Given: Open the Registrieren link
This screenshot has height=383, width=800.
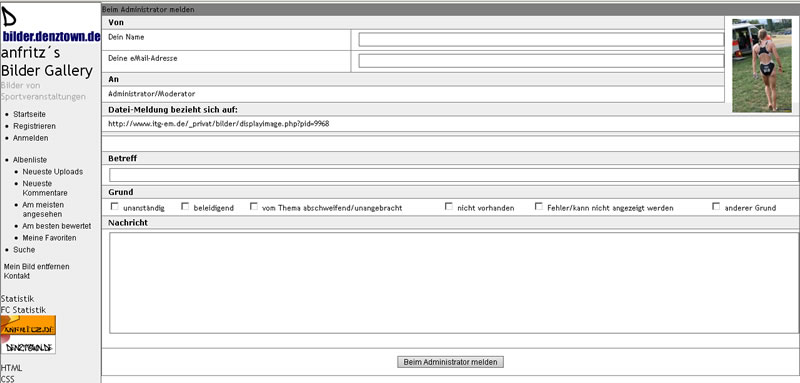Looking at the screenshot, I should point(35,126).
